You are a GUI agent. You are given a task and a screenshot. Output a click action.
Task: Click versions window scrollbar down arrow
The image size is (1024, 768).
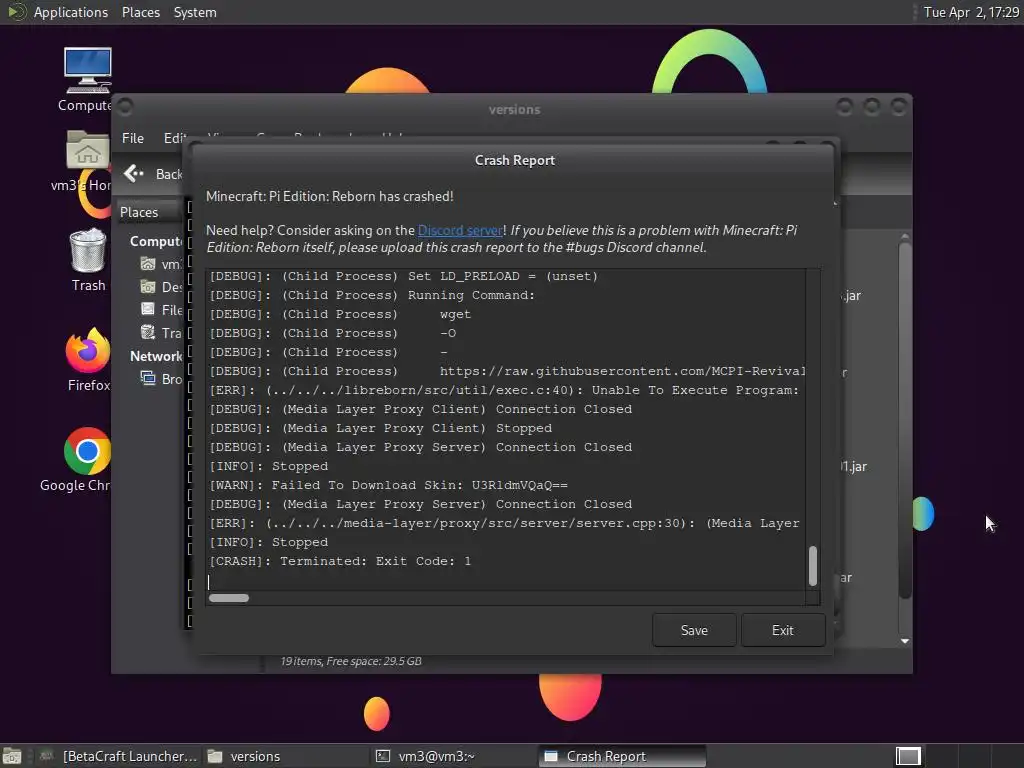click(x=904, y=641)
